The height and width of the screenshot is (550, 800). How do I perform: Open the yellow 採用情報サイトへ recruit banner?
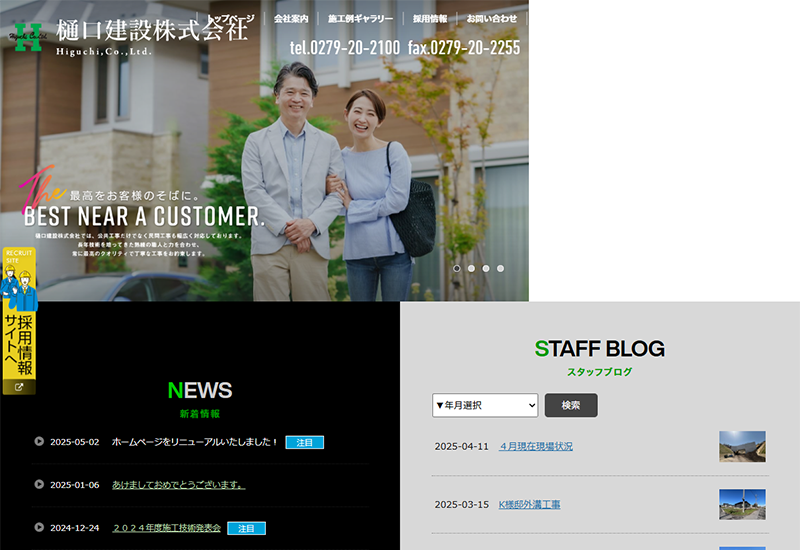(19, 320)
